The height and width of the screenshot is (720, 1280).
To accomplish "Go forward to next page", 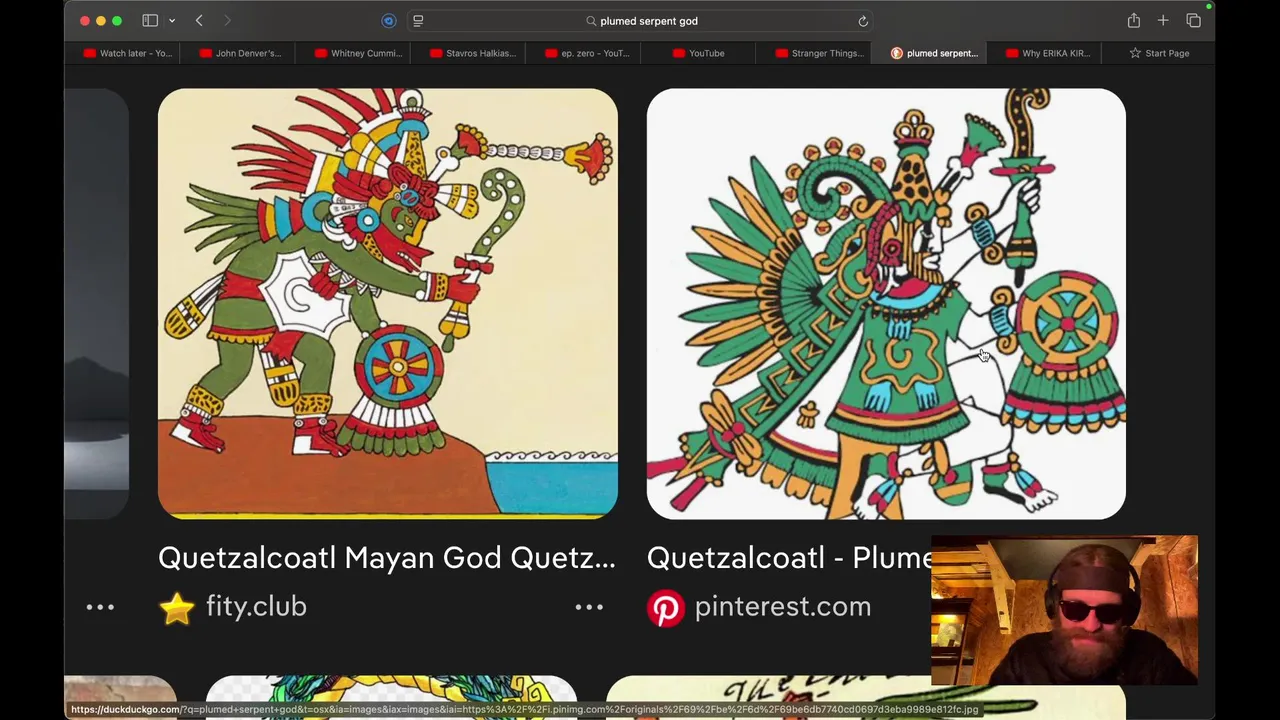I will click(227, 20).
